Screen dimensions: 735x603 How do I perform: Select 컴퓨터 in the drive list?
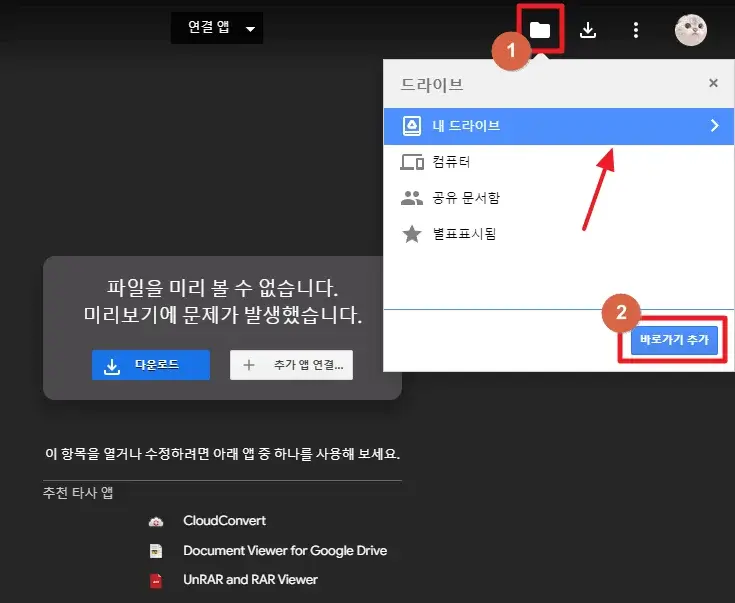coord(558,162)
